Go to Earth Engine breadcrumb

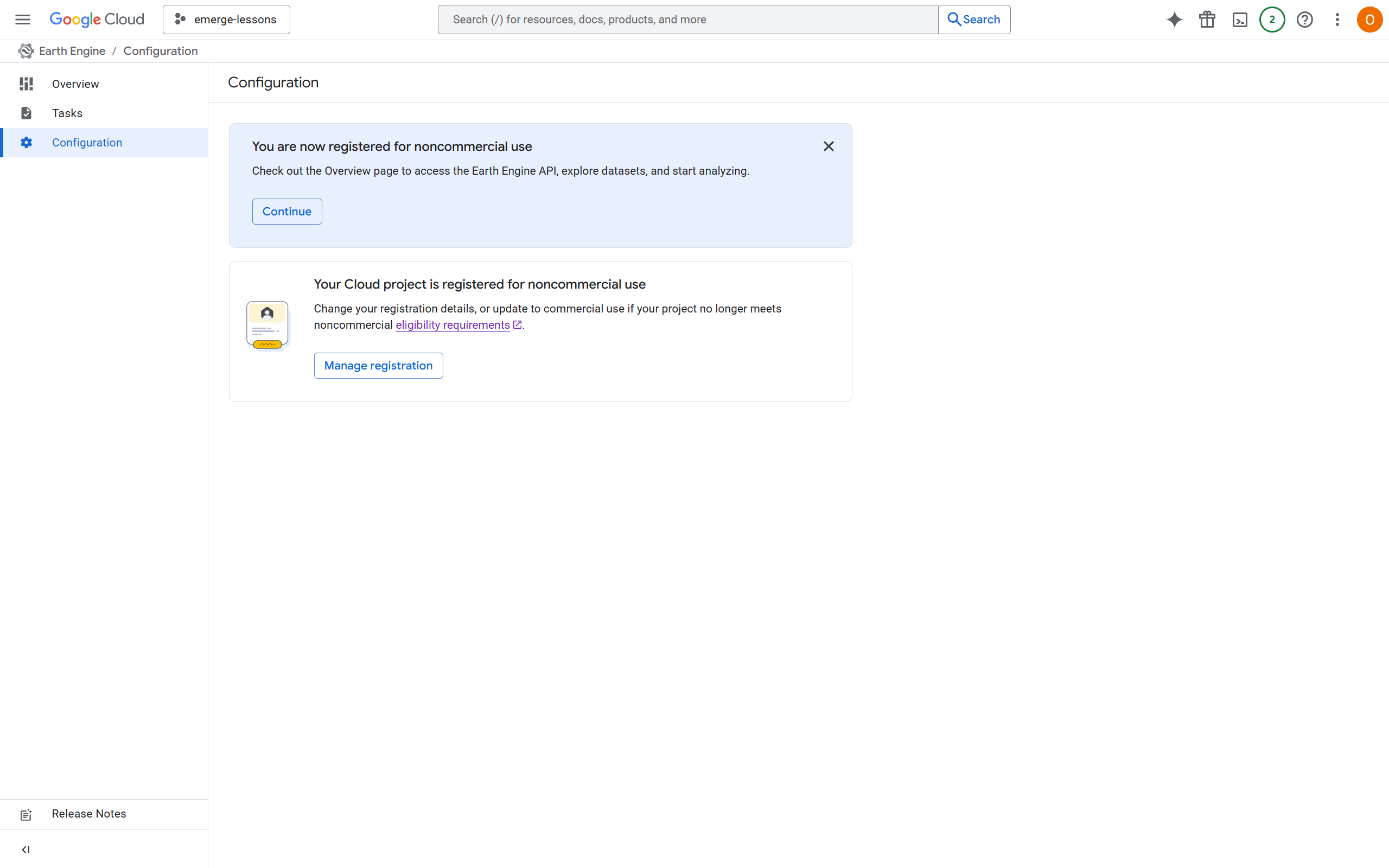pos(72,50)
